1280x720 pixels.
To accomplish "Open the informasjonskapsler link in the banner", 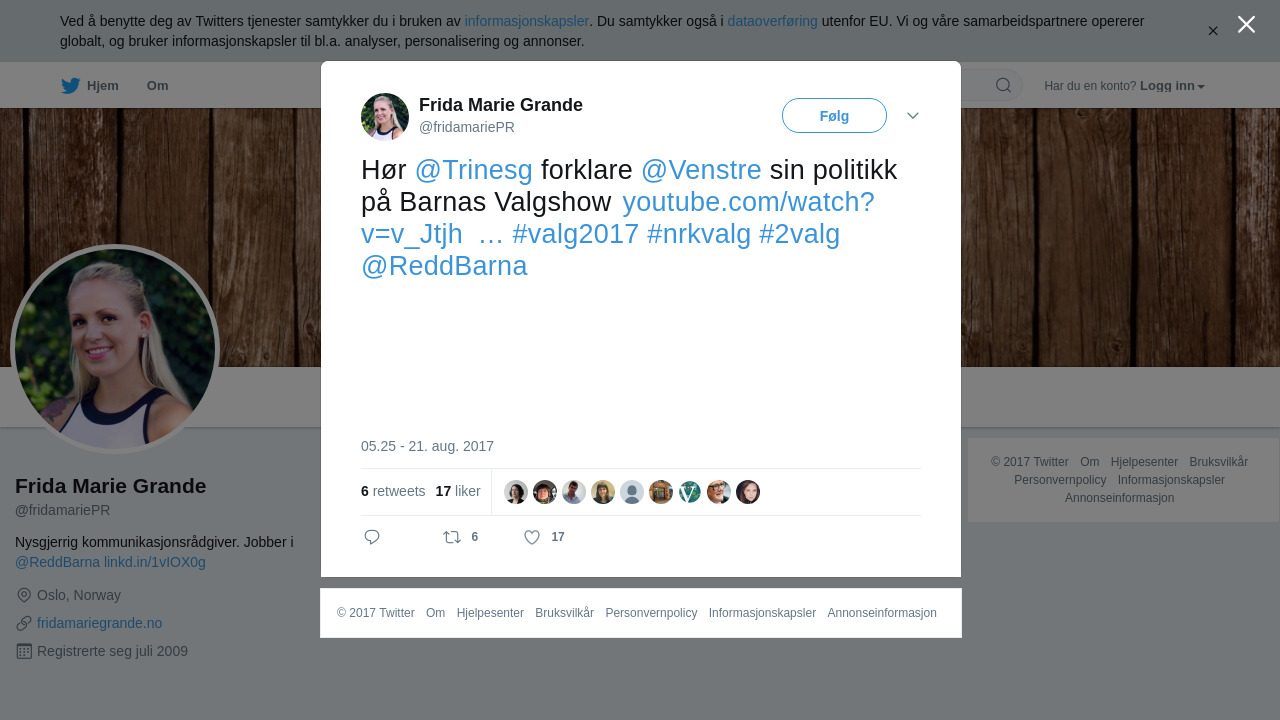I will 526,21.
